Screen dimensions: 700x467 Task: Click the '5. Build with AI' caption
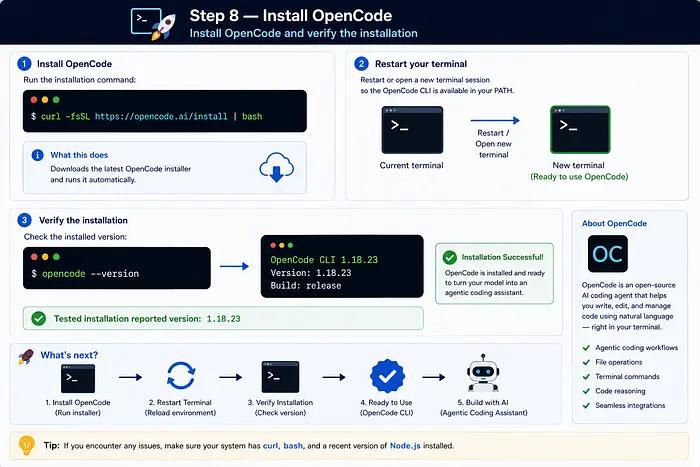point(483,402)
